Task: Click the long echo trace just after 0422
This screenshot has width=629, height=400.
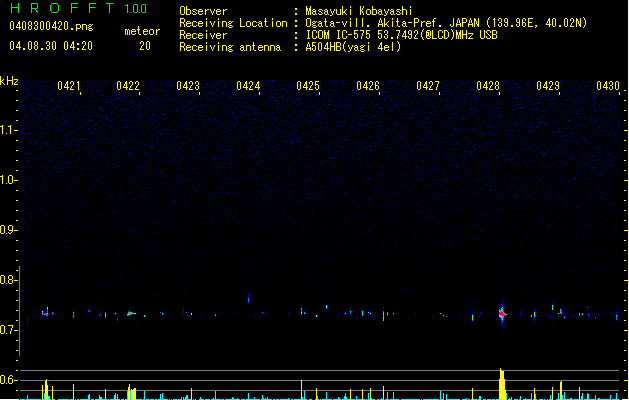Action: (x=131, y=313)
